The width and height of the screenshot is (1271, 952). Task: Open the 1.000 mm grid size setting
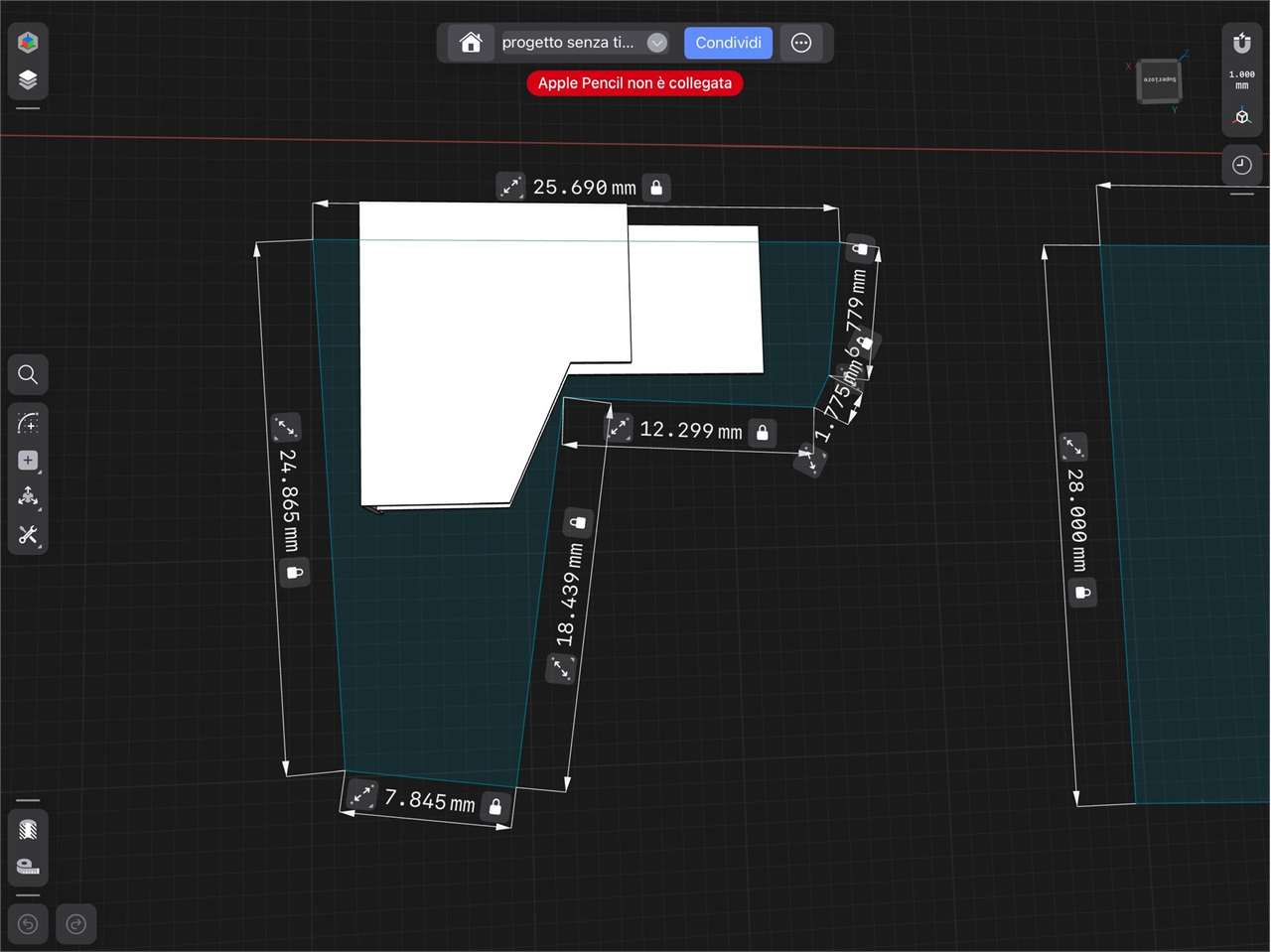[1241, 79]
